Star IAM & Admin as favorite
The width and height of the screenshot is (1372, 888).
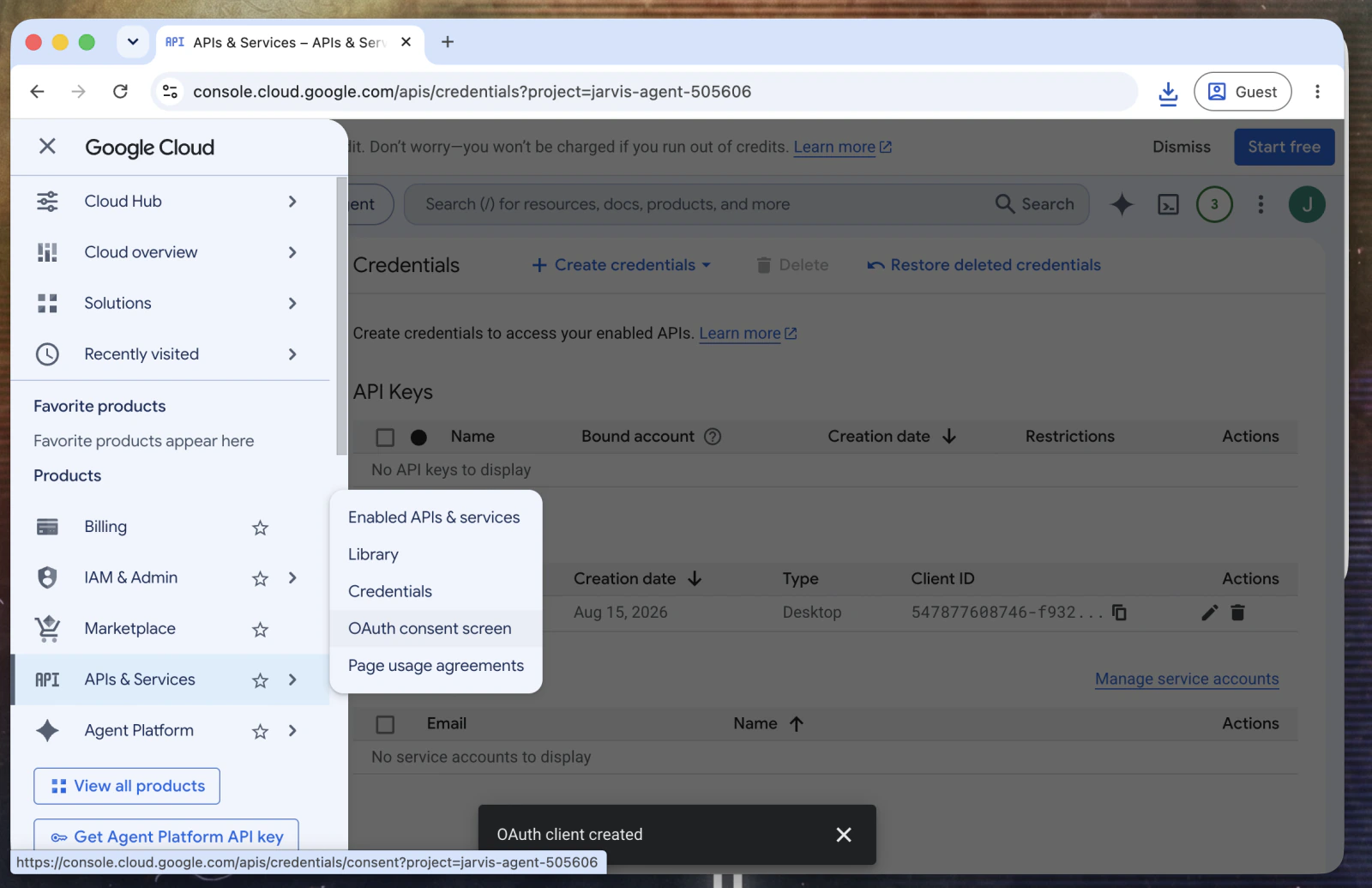click(x=260, y=578)
